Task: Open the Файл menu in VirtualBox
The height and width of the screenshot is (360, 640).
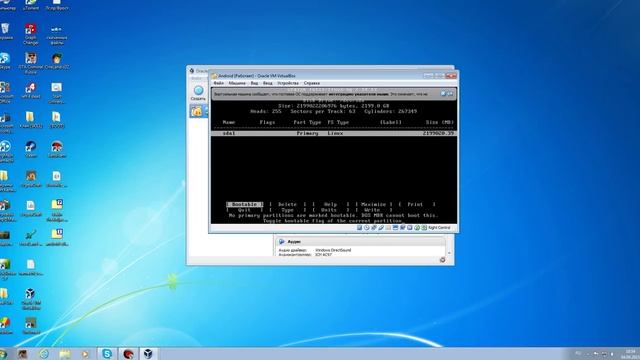Action: 218,83
